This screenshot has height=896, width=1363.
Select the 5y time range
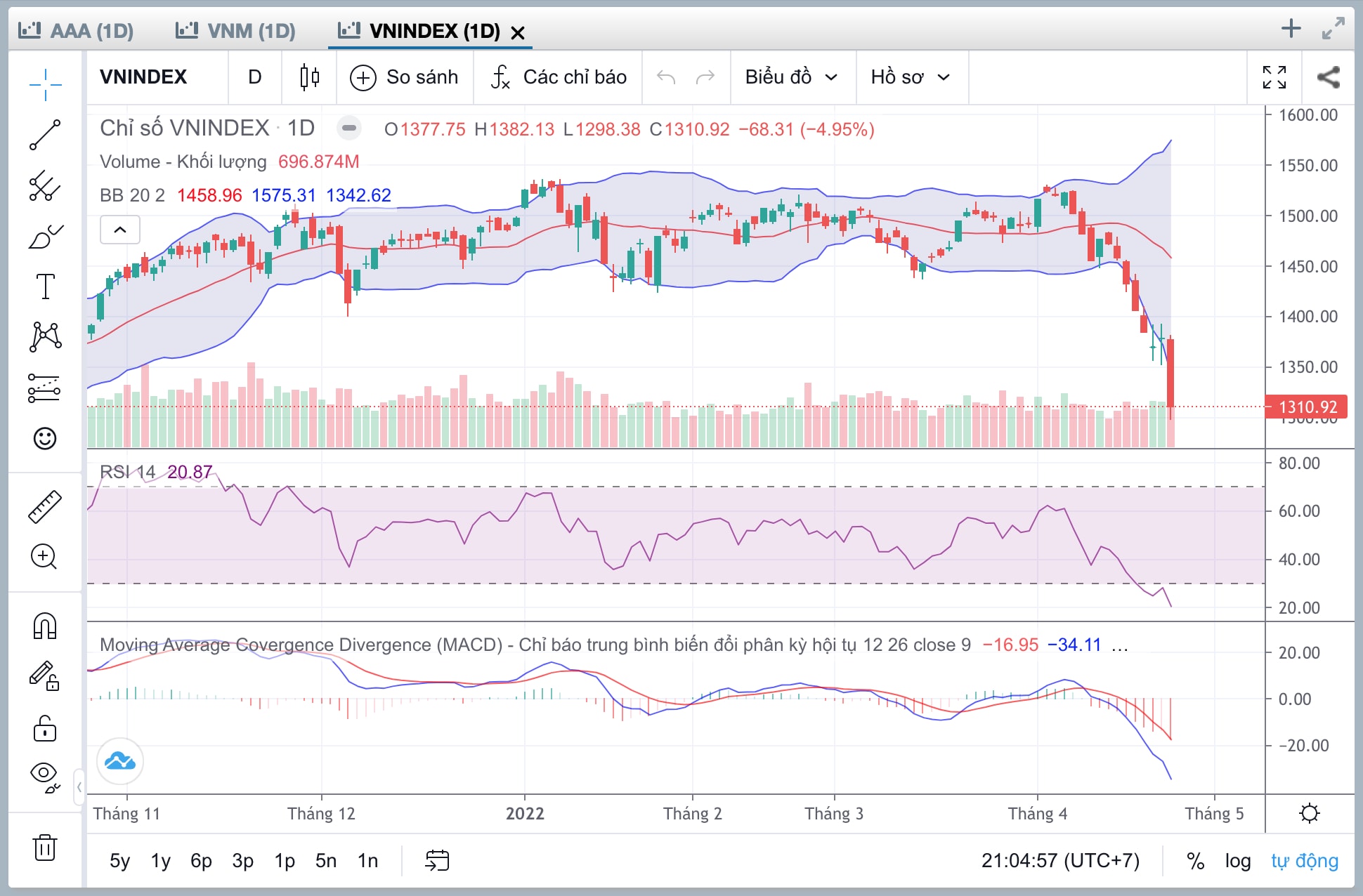(120, 860)
